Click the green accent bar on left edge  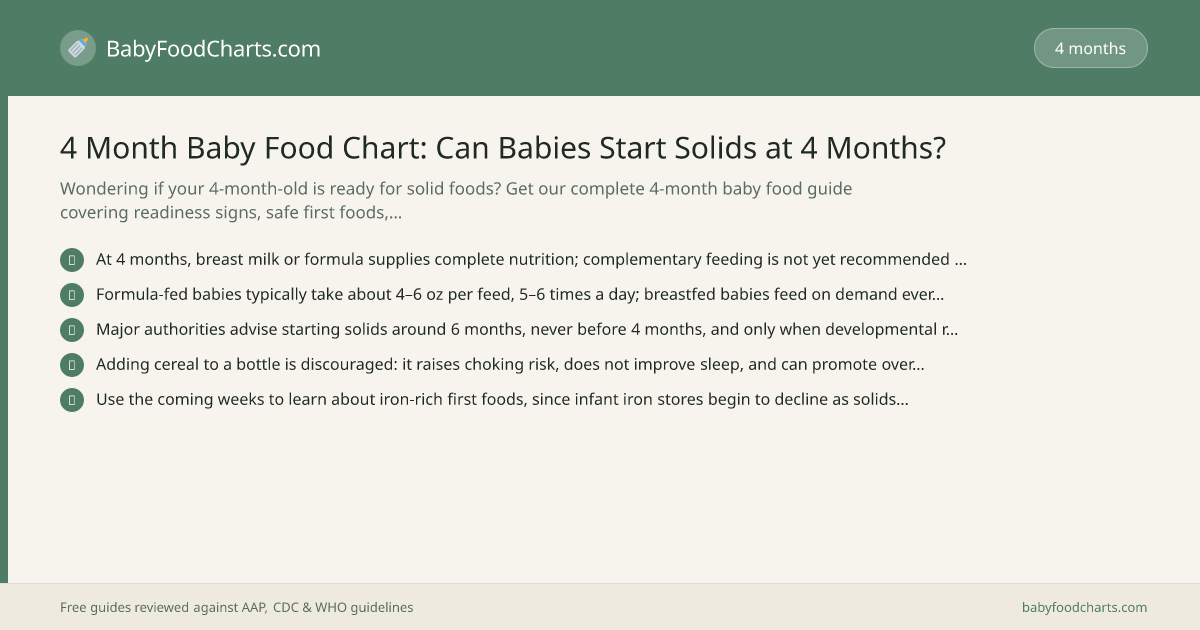(4, 339)
